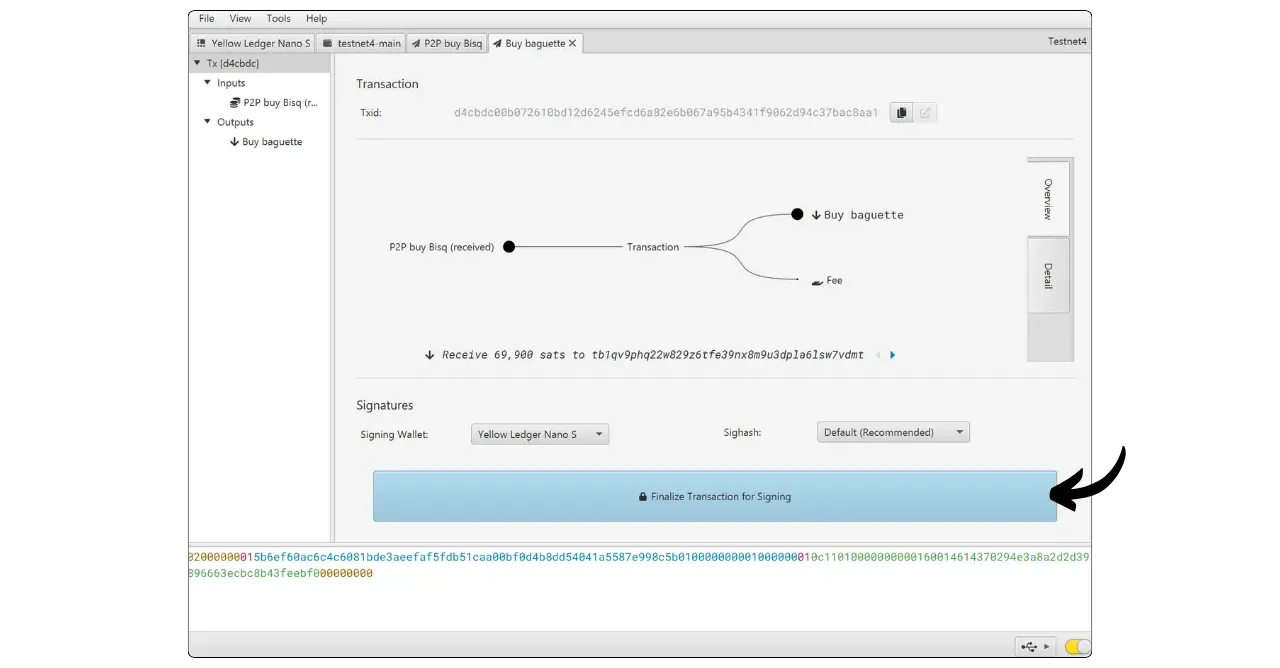This screenshot has height=668, width=1280.
Task: Select the P2P buy Bisq input in tree
Action: point(280,102)
